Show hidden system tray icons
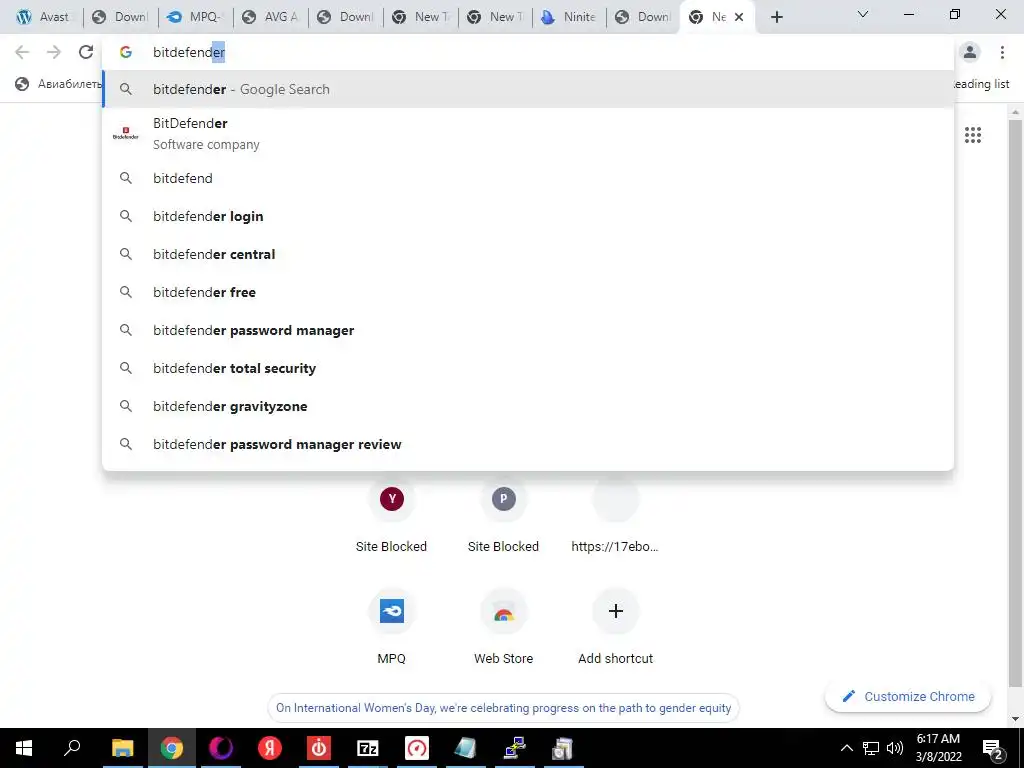Viewport: 1024px width, 768px height. (846, 748)
